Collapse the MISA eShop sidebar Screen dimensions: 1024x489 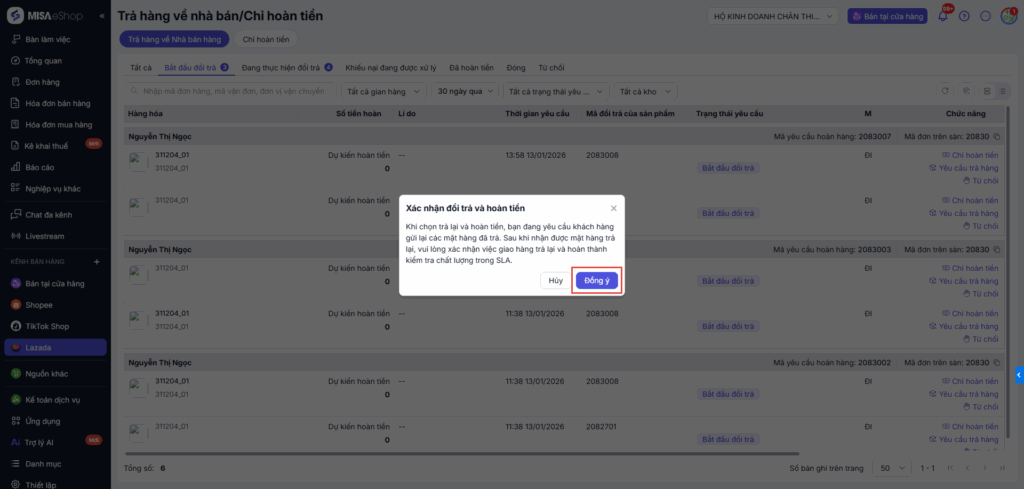102,16
